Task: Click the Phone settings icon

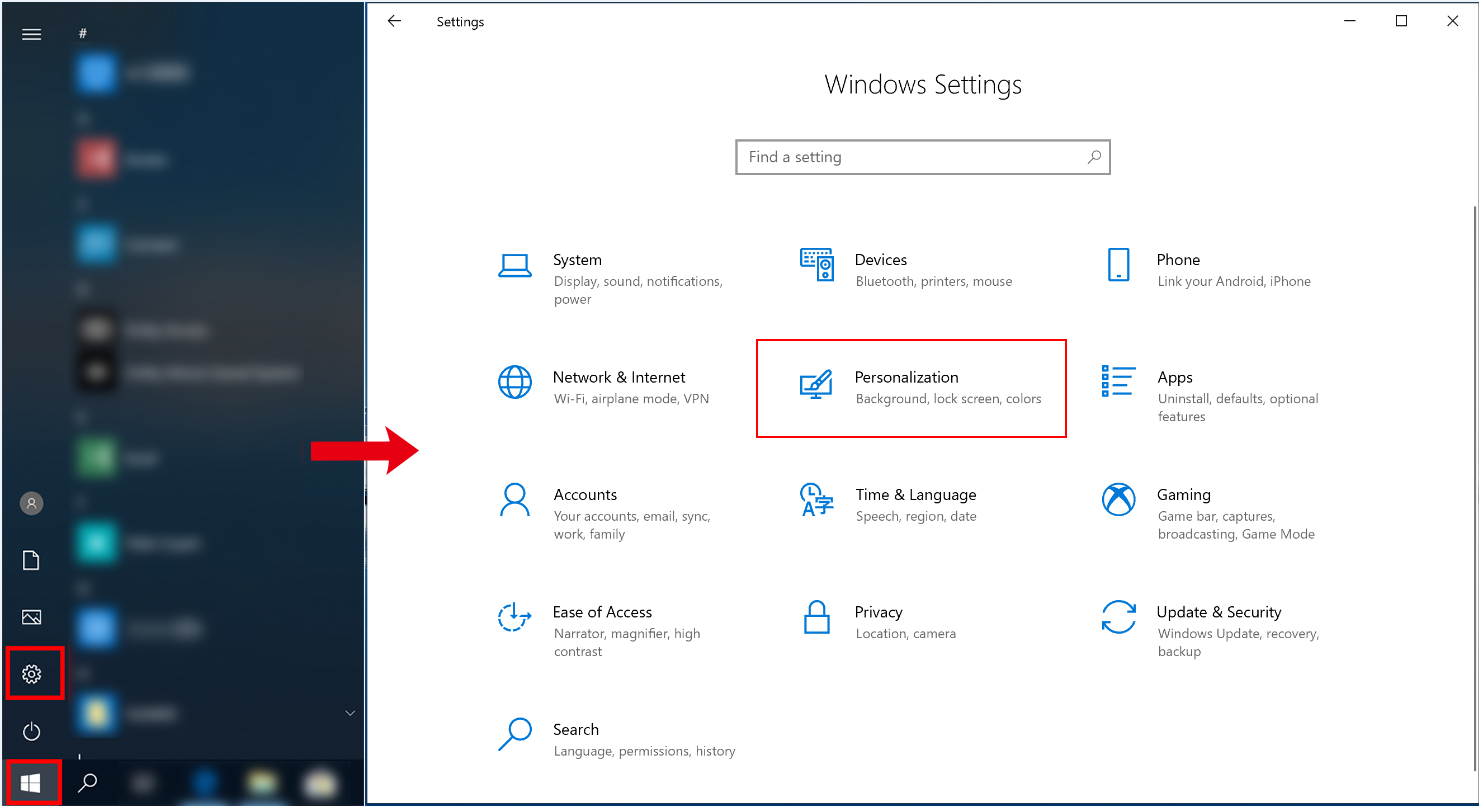Action: [1119, 265]
